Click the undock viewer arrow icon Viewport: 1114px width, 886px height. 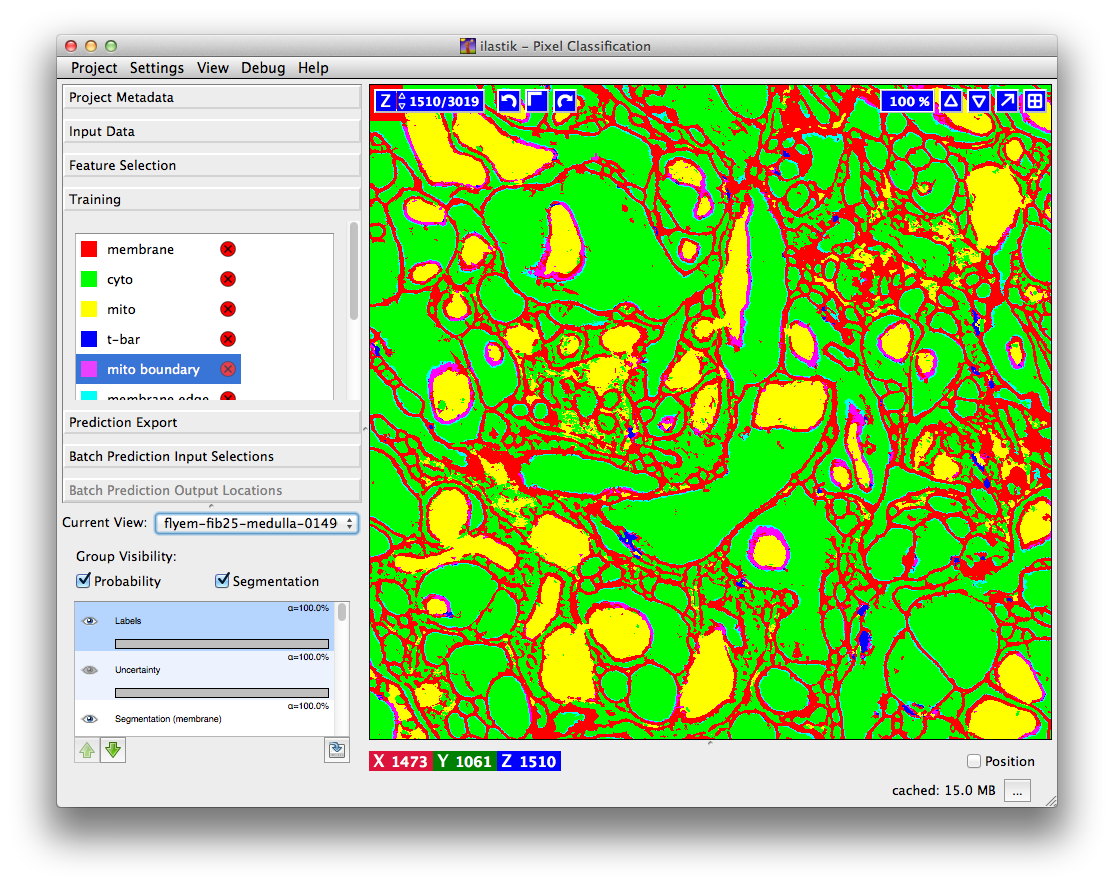[1007, 101]
